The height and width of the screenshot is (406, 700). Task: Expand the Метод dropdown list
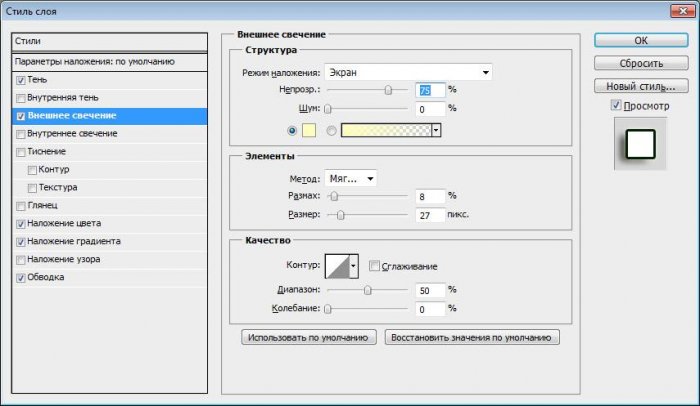[351, 178]
